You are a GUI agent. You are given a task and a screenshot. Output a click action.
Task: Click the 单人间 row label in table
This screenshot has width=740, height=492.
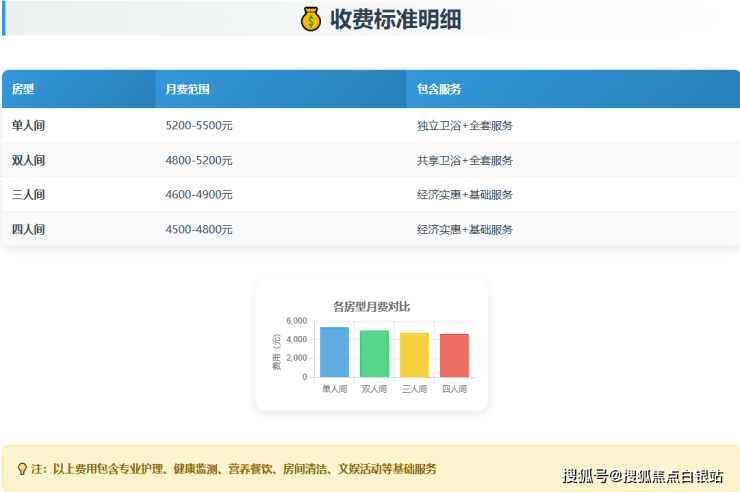click(x=28, y=126)
